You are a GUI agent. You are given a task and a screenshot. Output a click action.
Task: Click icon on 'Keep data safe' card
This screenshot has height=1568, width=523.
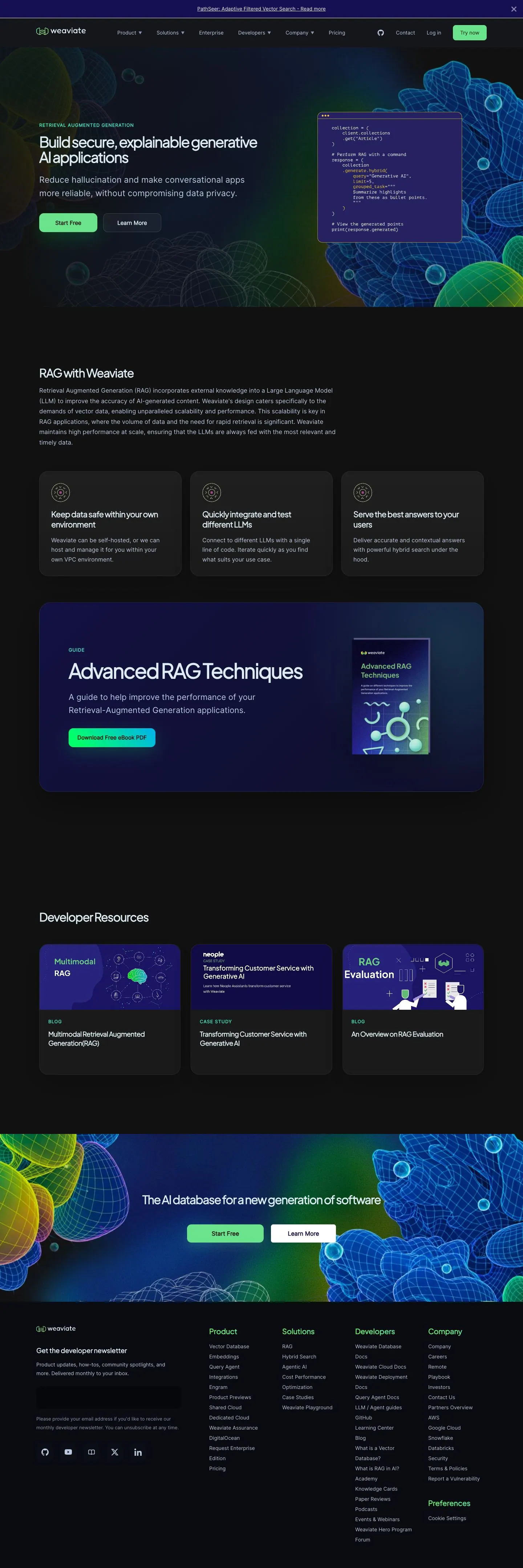tap(60, 492)
